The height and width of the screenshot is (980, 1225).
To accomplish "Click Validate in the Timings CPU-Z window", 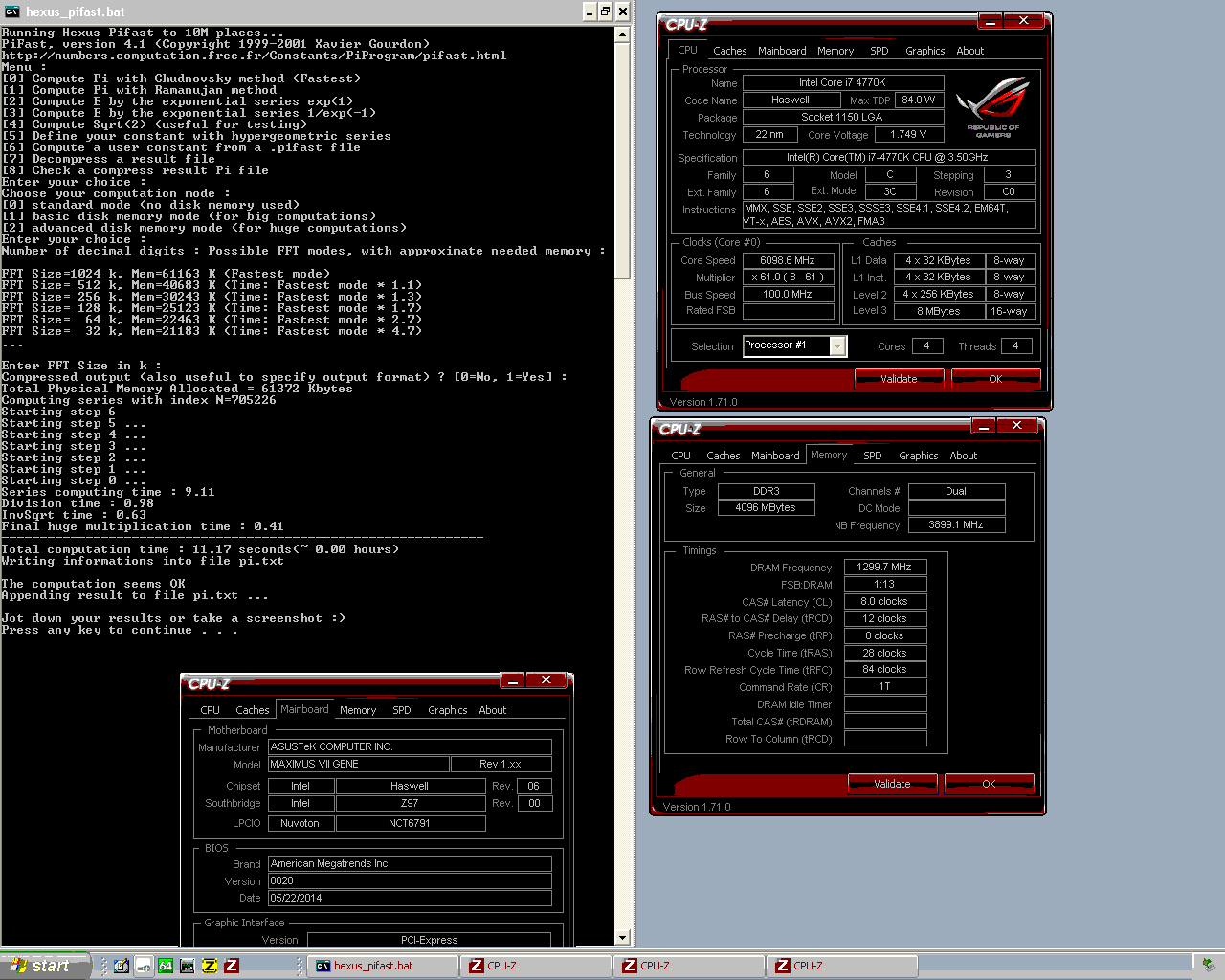I will [892, 784].
